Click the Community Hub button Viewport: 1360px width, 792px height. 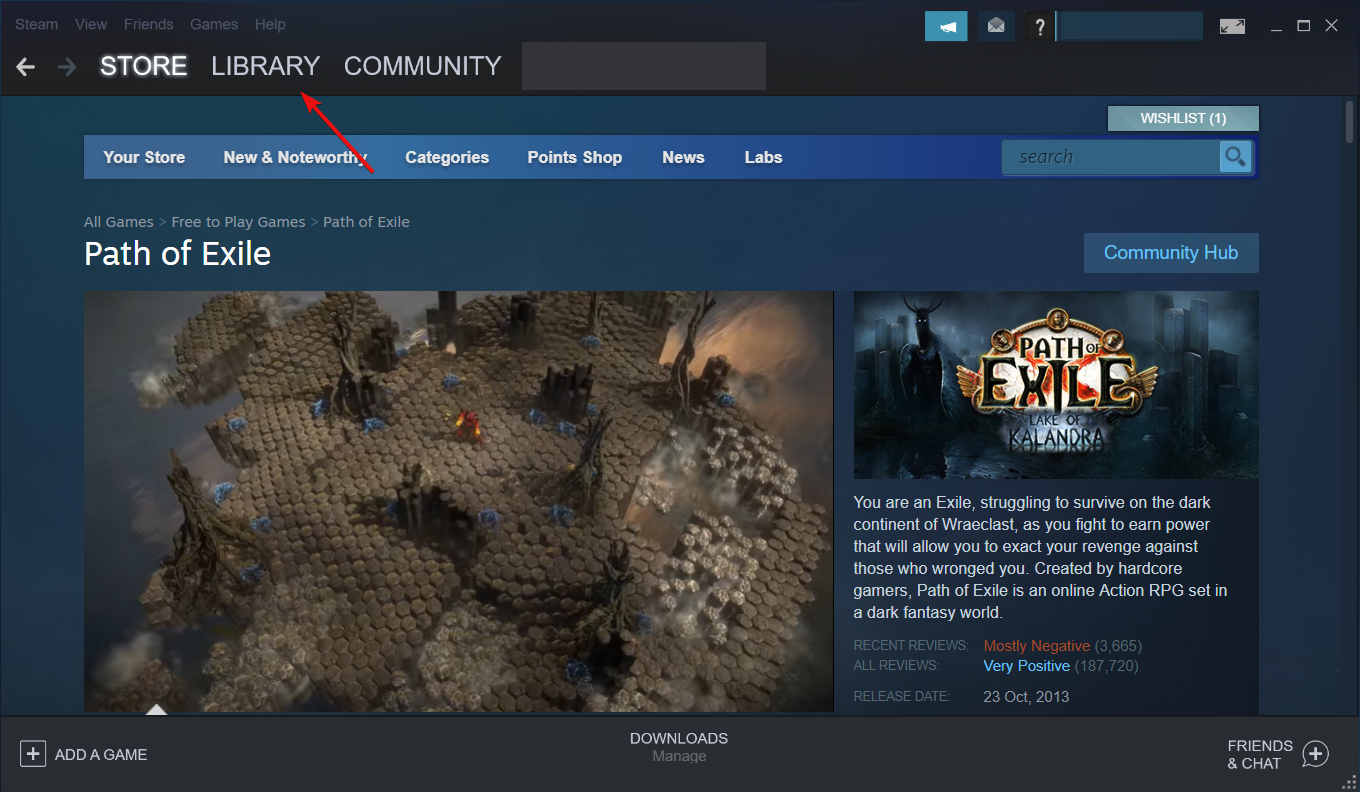tap(1171, 253)
